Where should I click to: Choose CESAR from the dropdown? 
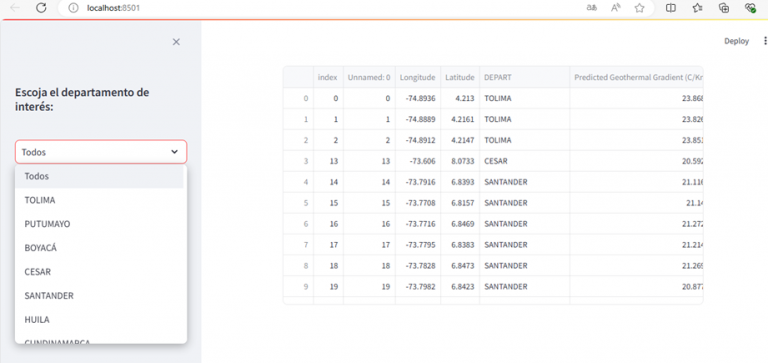pos(99,272)
